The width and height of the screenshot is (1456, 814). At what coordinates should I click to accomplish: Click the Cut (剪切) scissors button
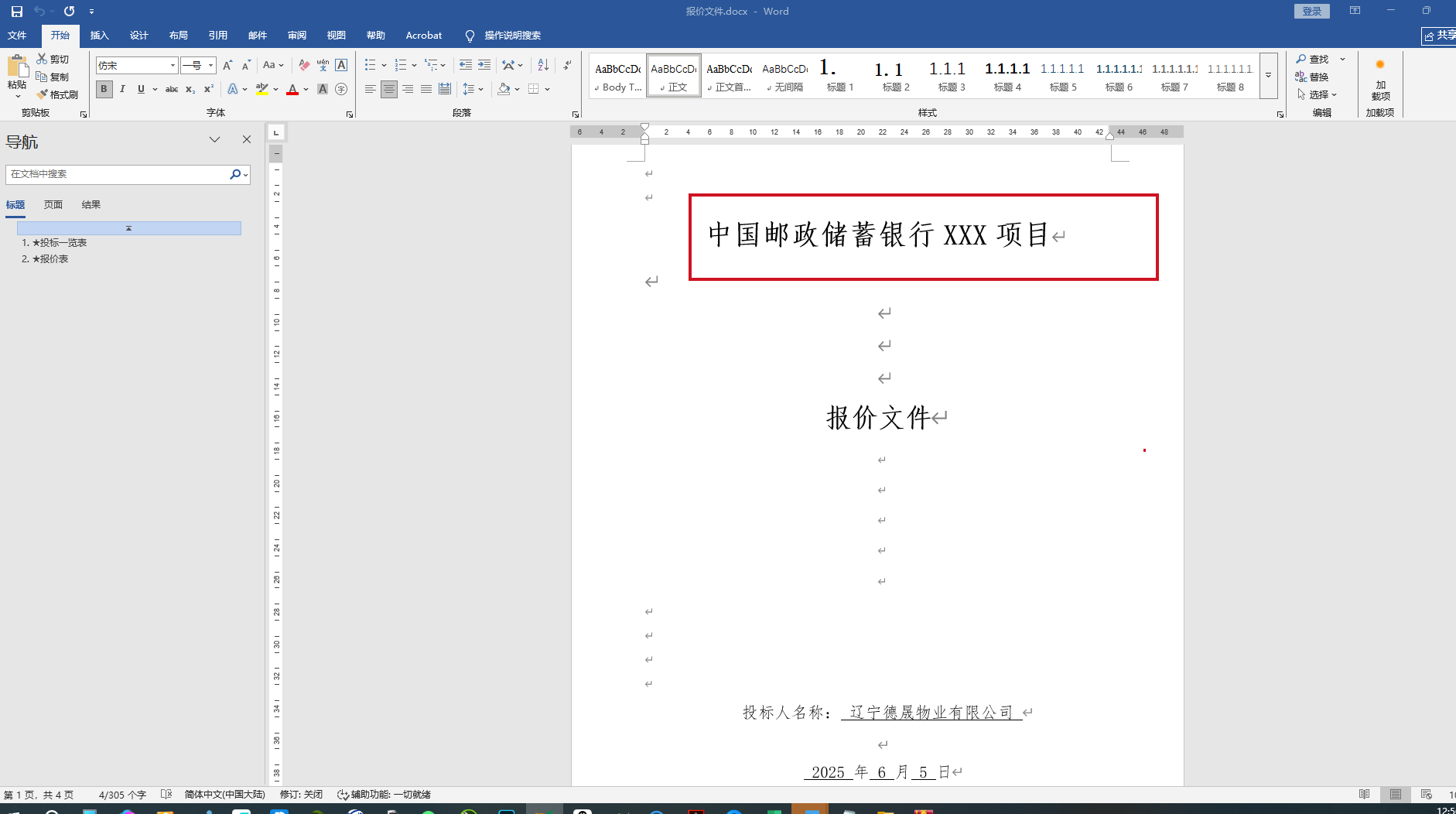click(x=53, y=59)
